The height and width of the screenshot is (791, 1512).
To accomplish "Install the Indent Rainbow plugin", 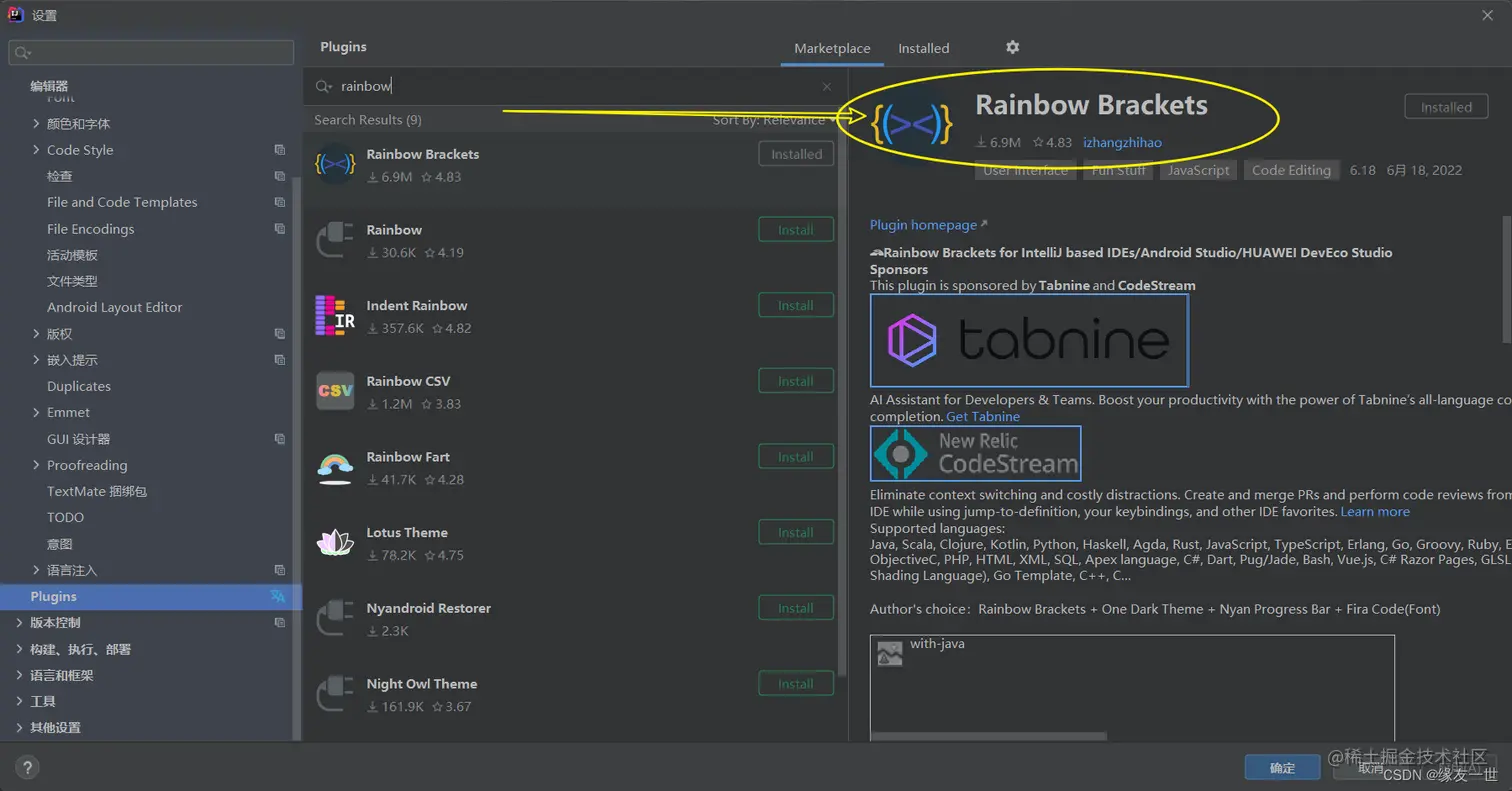I will 796,305.
